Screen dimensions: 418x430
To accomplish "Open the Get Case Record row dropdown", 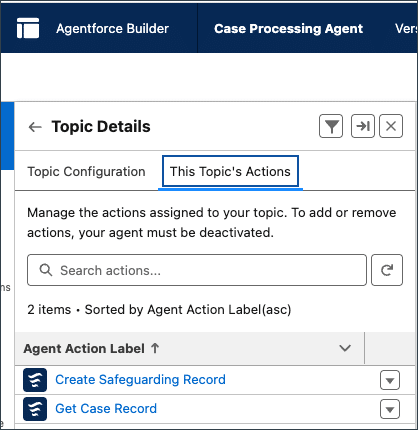I will point(390,409).
